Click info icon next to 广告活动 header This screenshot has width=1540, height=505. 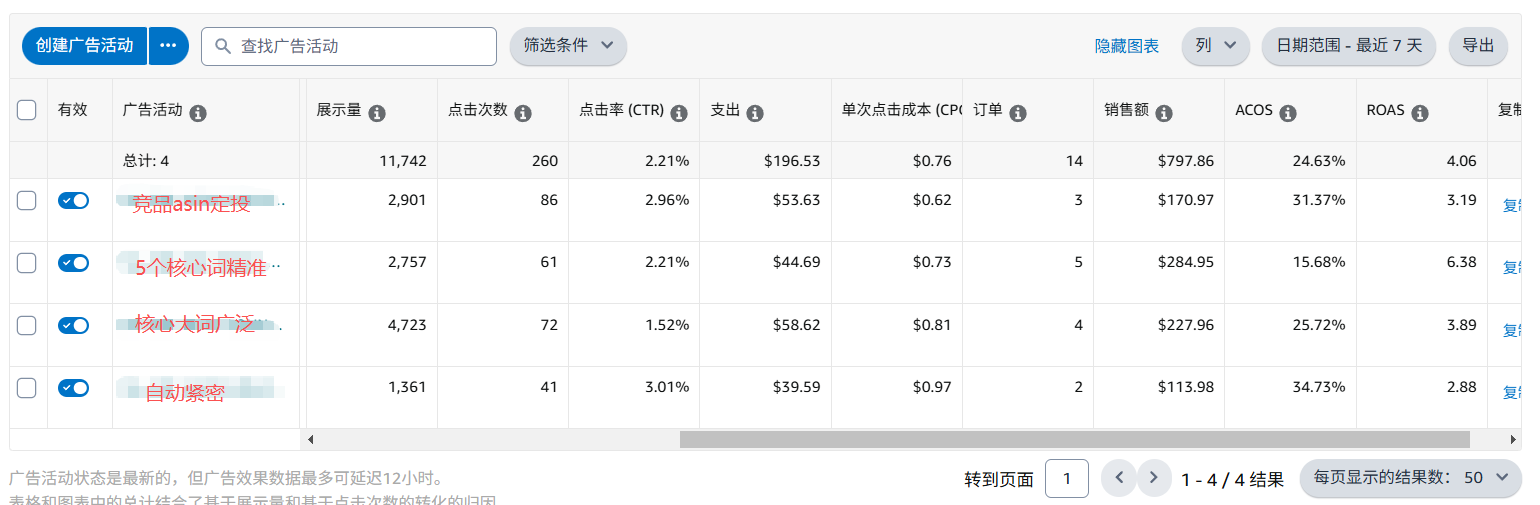click(198, 113)
